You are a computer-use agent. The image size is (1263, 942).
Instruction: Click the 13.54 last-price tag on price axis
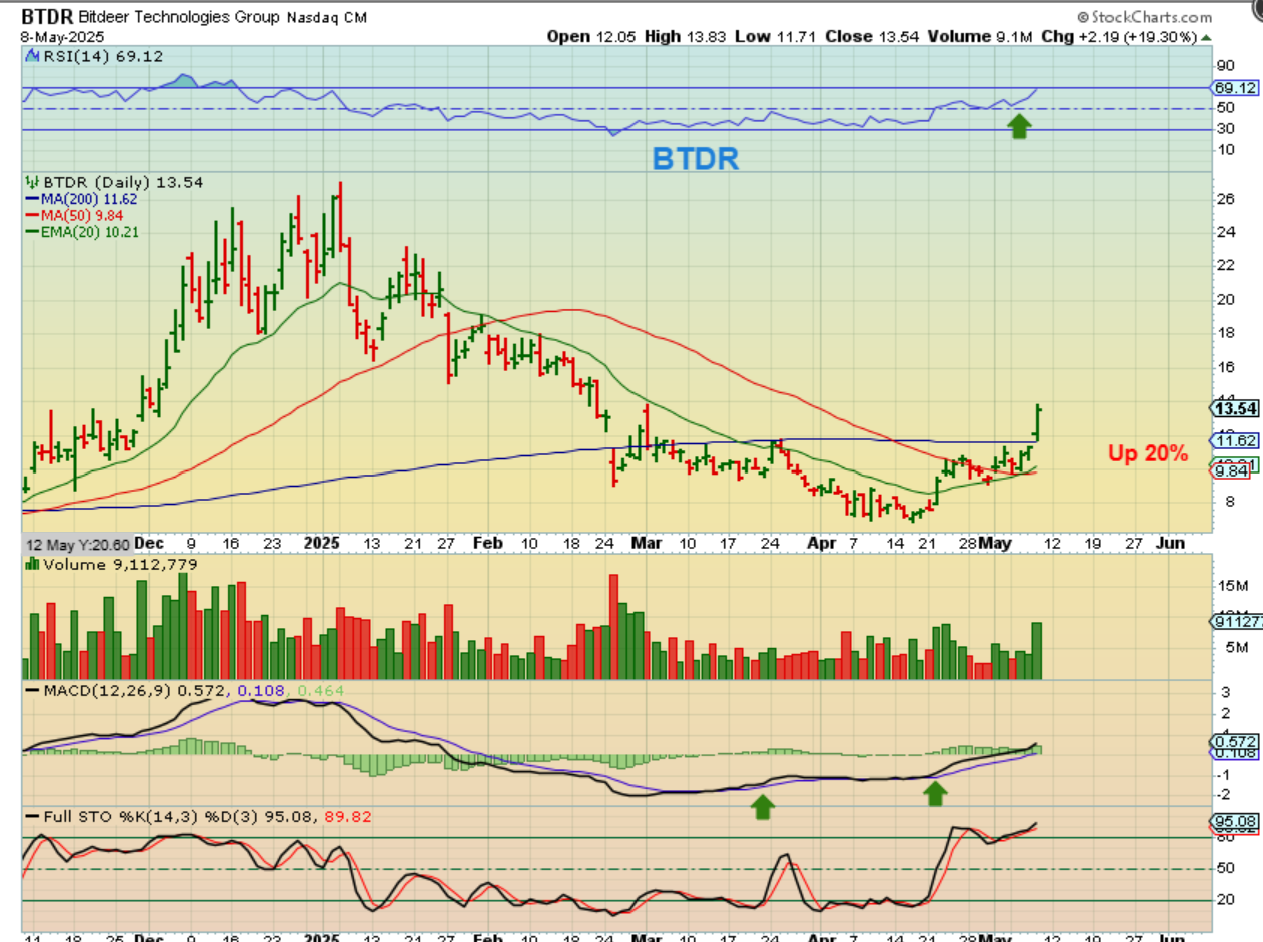coord(1234,408)
